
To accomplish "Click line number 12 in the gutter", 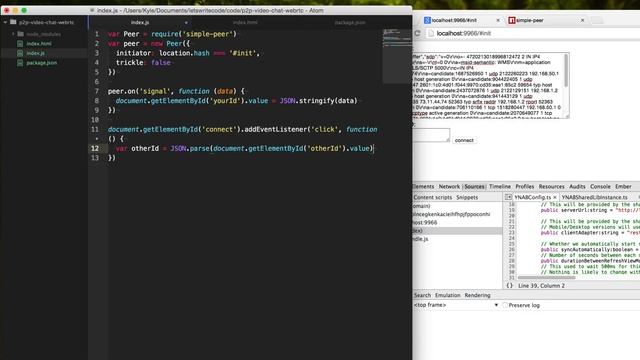I will coord(95,148).
